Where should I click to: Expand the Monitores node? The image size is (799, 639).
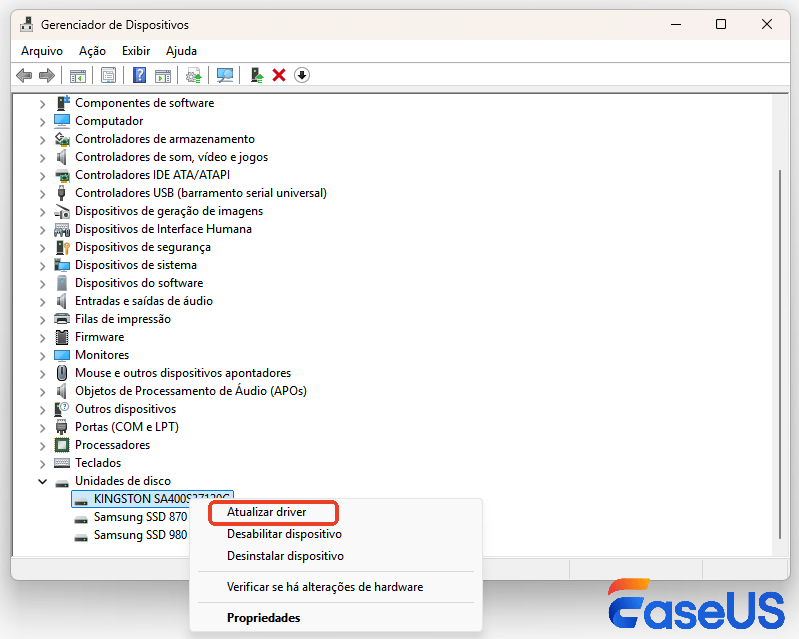(x=43, y=355)
